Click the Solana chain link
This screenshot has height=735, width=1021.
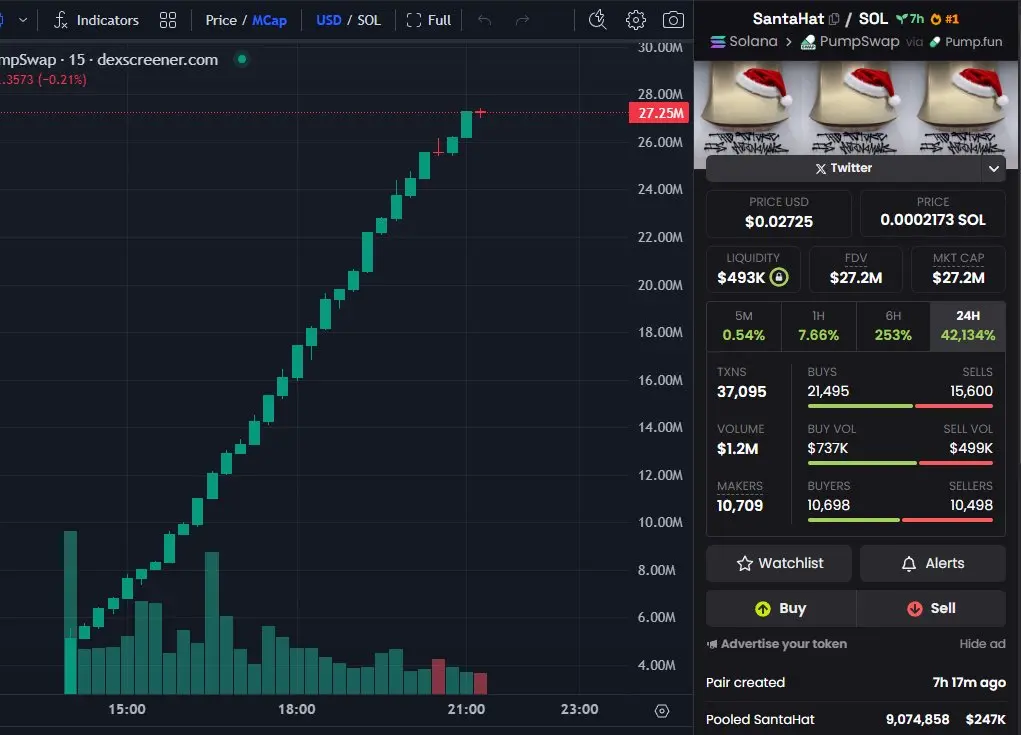pos(744,42)
